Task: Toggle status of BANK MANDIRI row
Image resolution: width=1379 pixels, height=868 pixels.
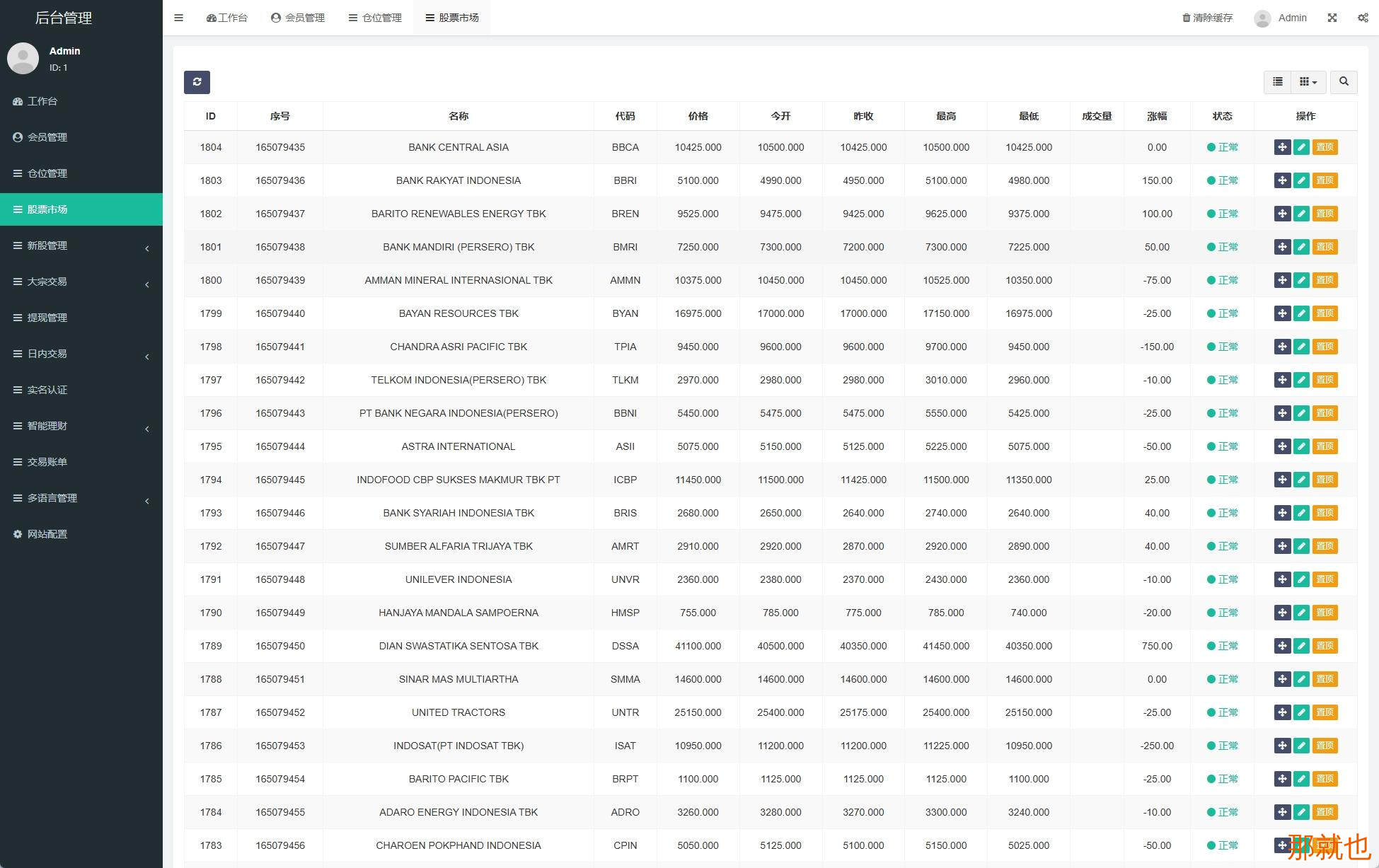Action: click(x=1223, y=247)
